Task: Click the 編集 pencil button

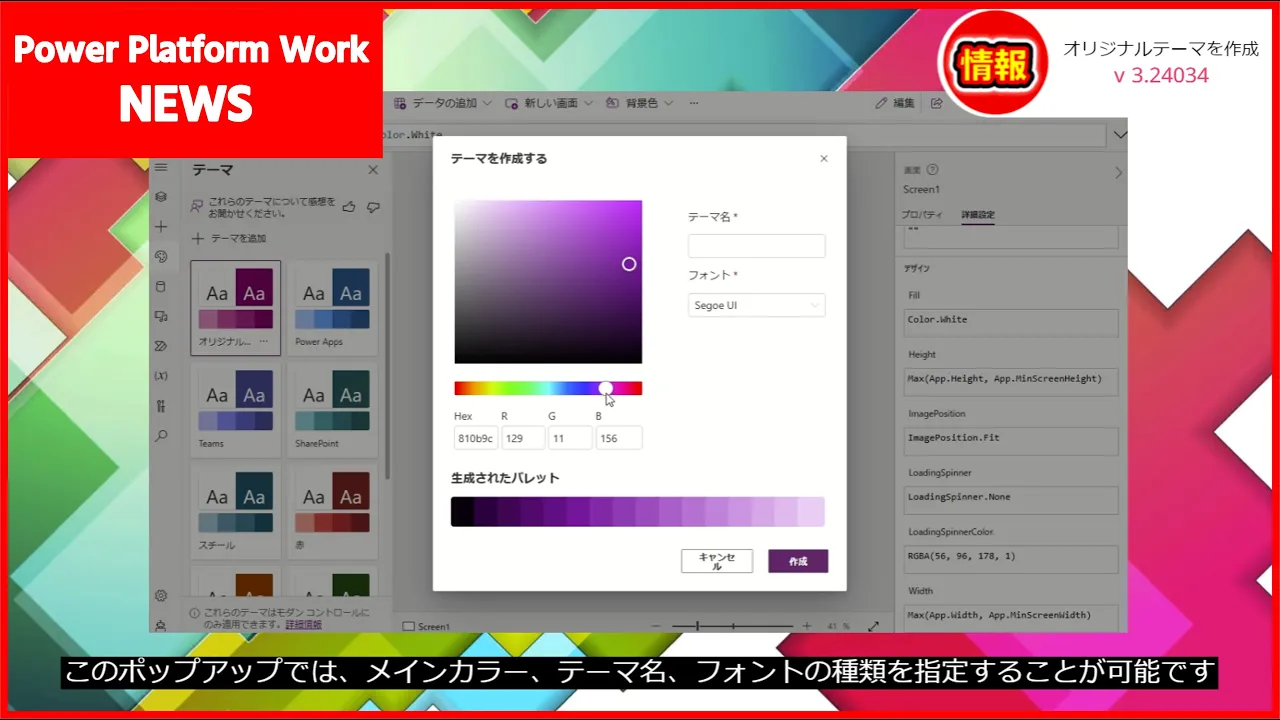Action: 895,103
